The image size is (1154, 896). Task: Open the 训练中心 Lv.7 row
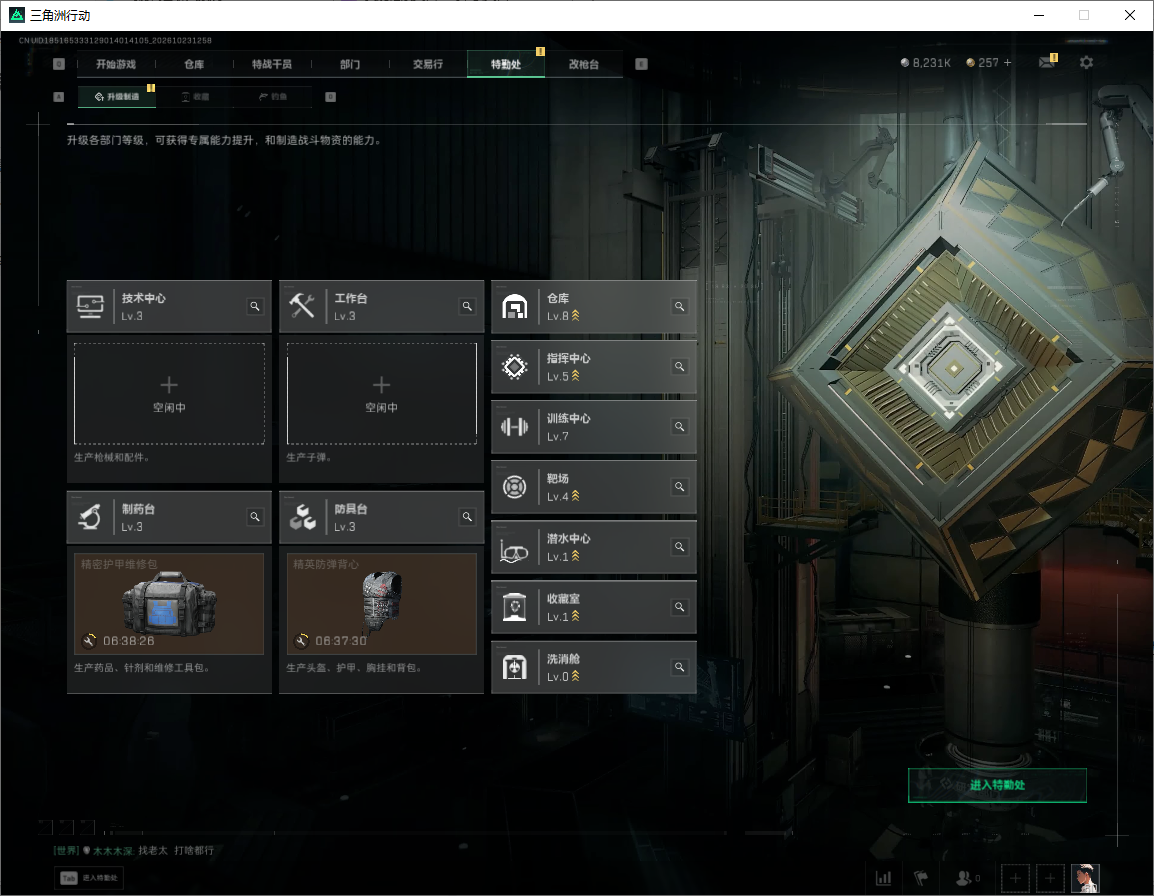coord(594,427)
